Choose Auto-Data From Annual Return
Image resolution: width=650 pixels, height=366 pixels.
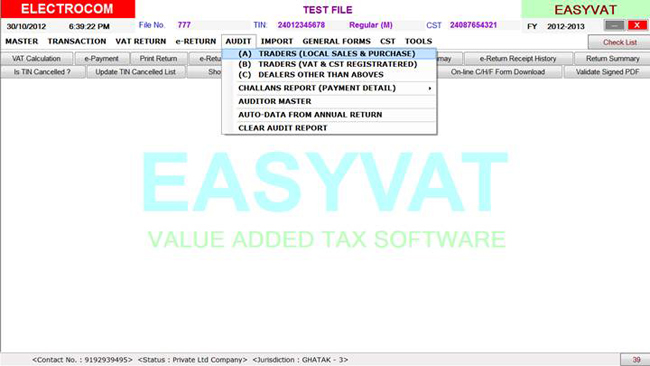(x=329, y=114)
